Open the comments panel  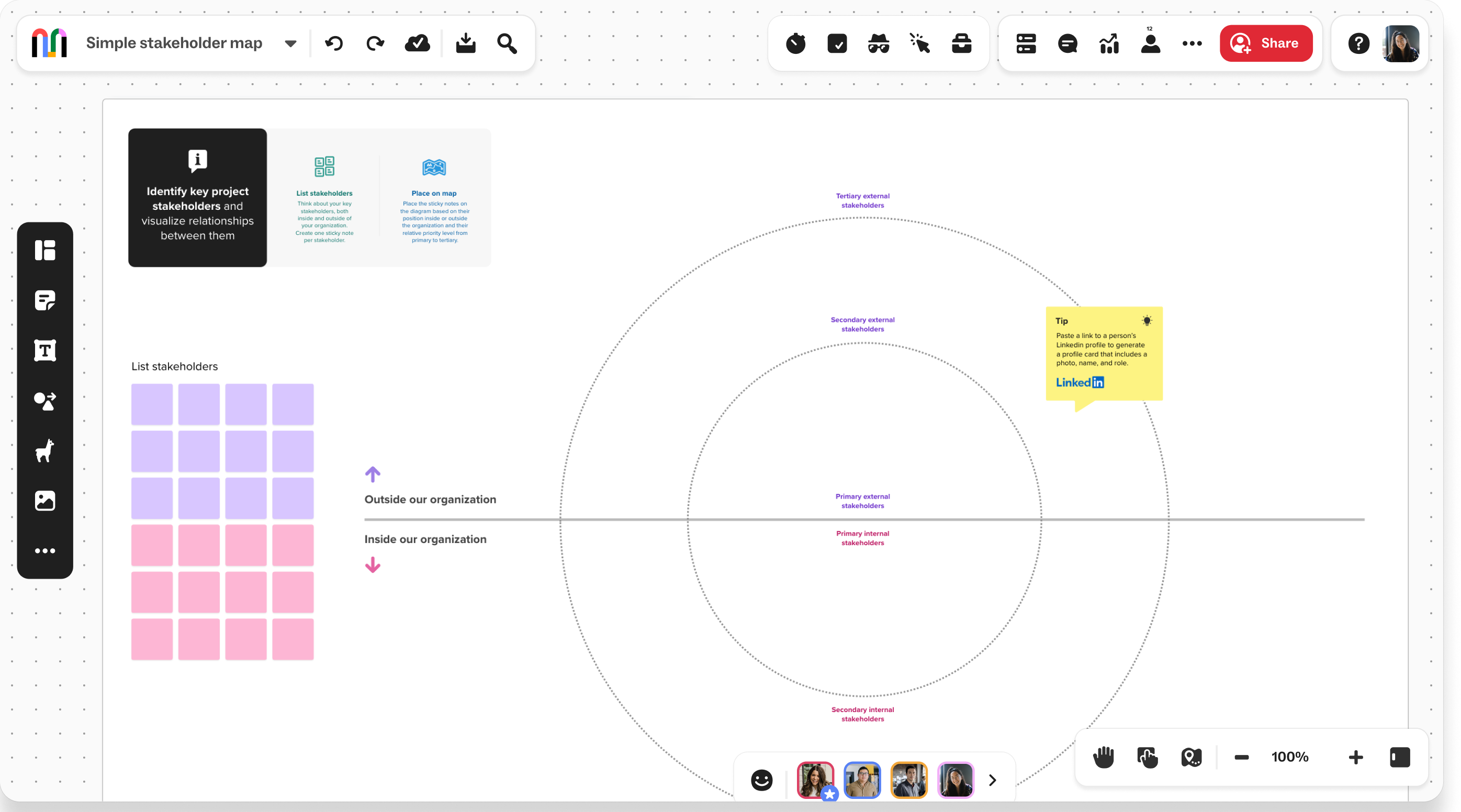[x=1068, y=43]
